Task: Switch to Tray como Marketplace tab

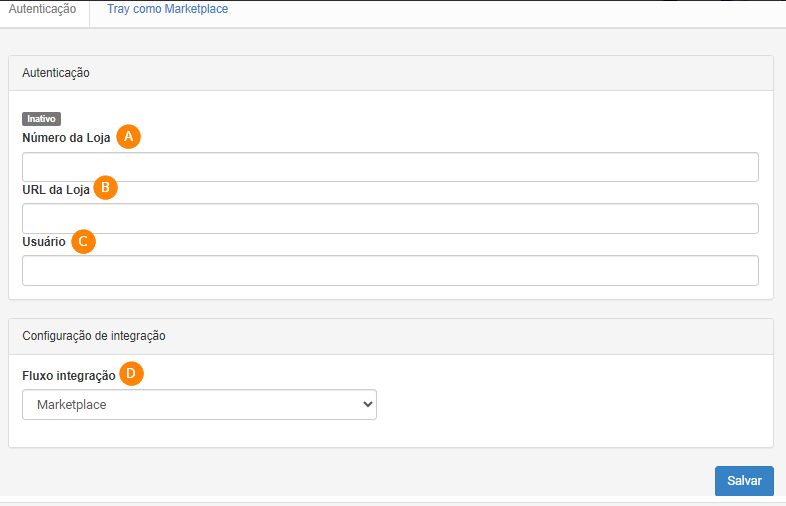Action: tap(167, 9)
